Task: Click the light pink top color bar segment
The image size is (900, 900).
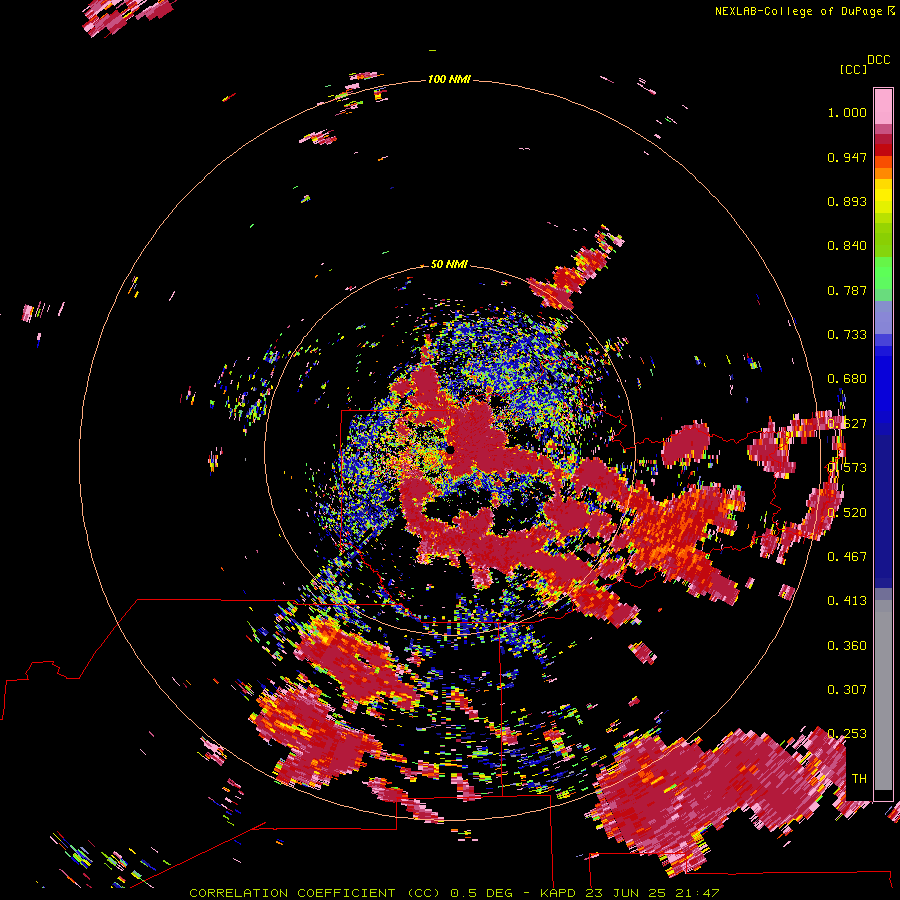Action: [x=883, y=106]
